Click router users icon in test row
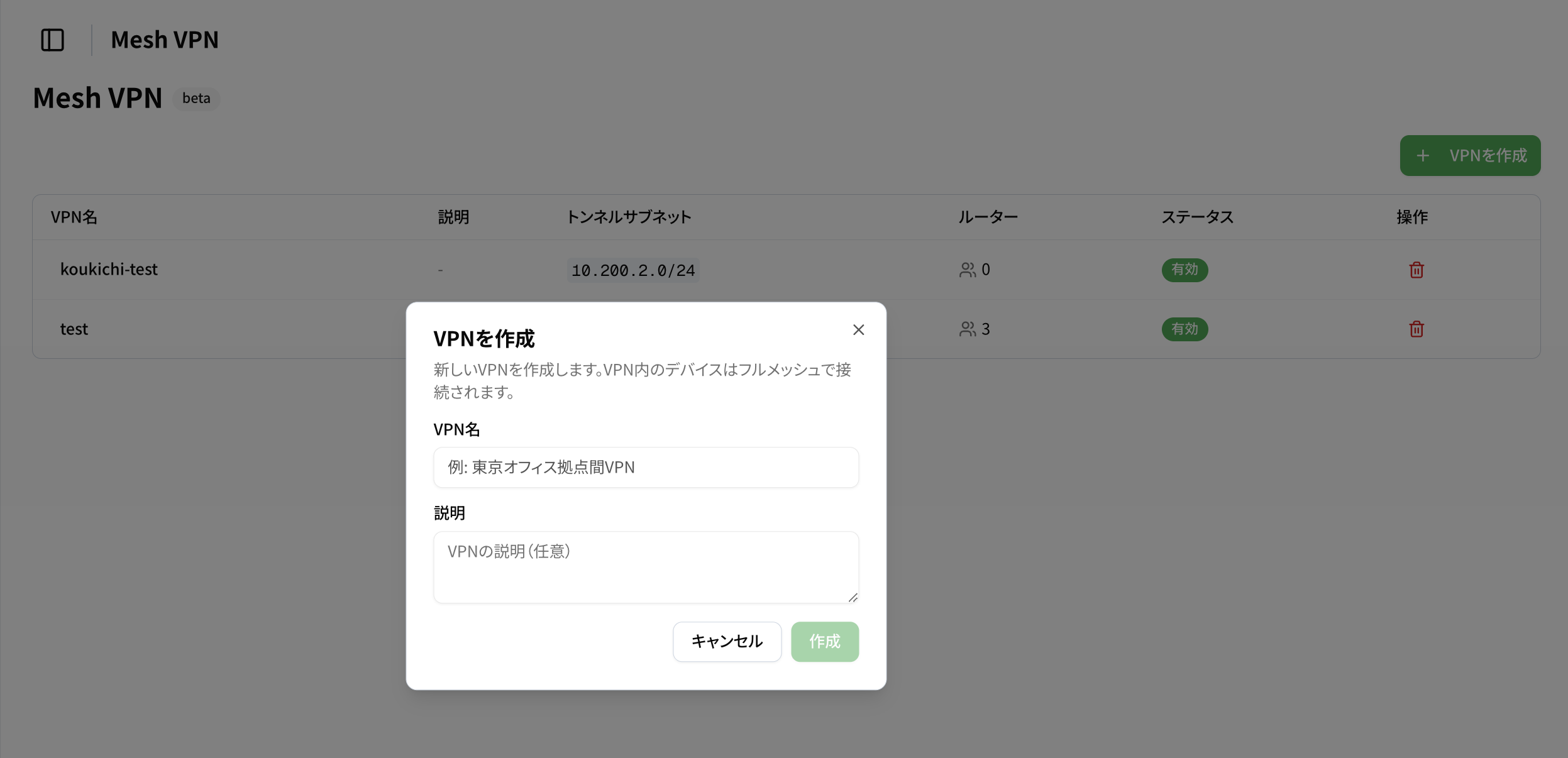1568x758 pixels. click(x=967, y=329)
